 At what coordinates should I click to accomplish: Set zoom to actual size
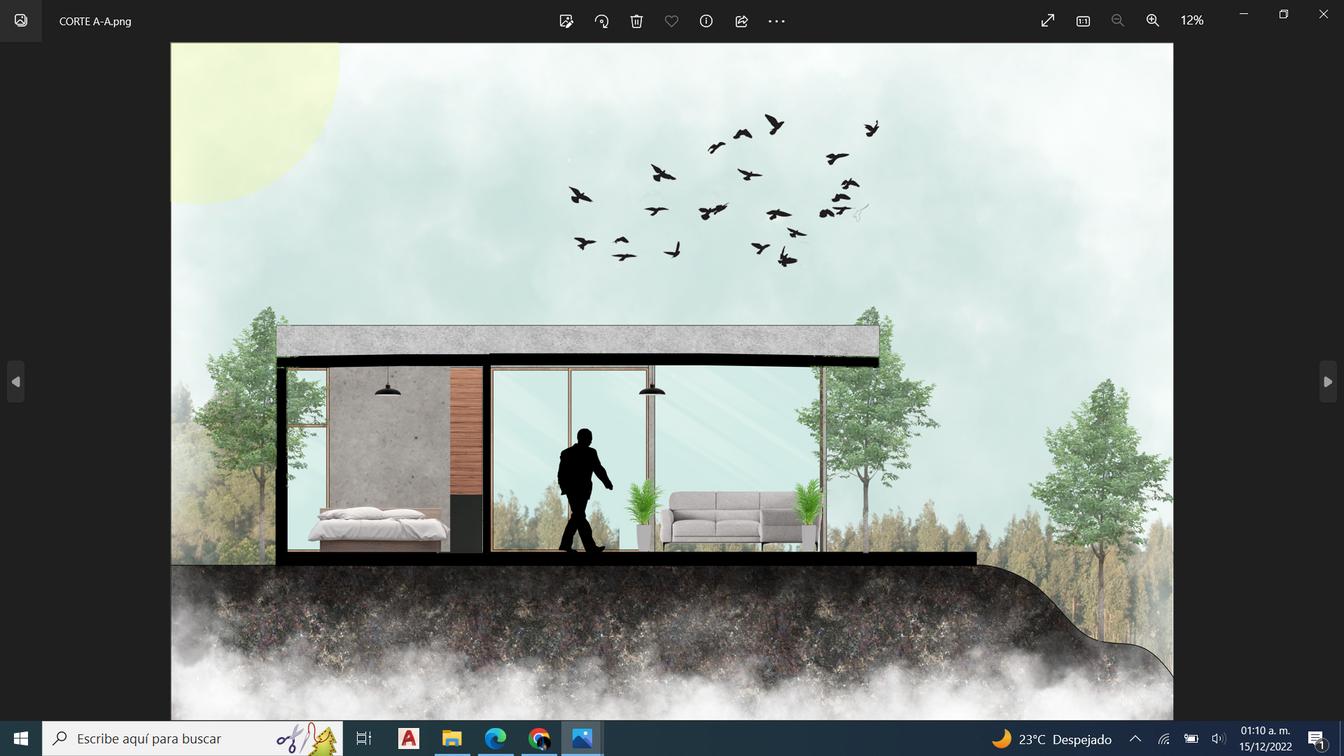[1082, 20]
